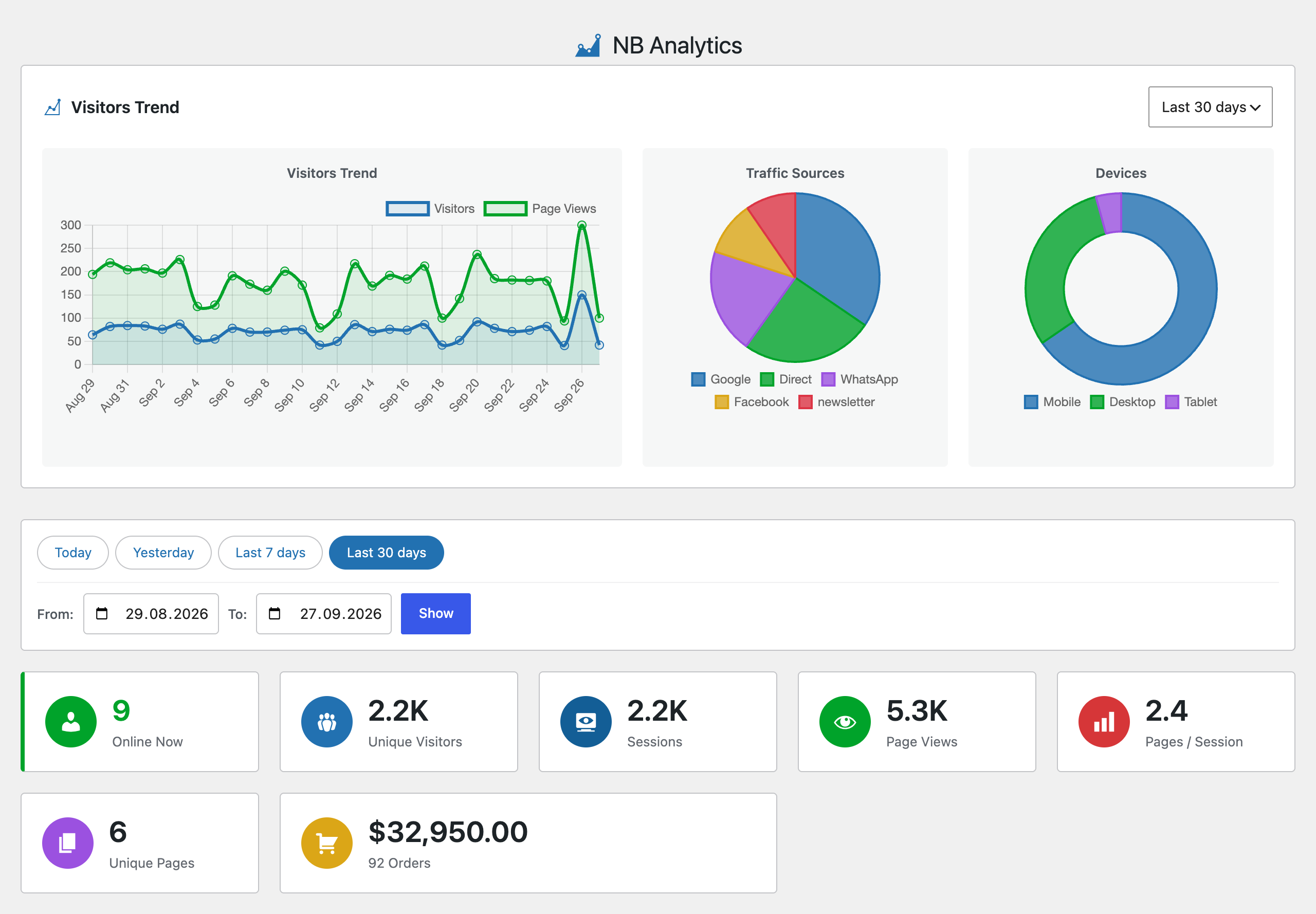Screen dimensions: 1316x914
Task: Click the purple Unique Pages copy icon
Action: 68,843
